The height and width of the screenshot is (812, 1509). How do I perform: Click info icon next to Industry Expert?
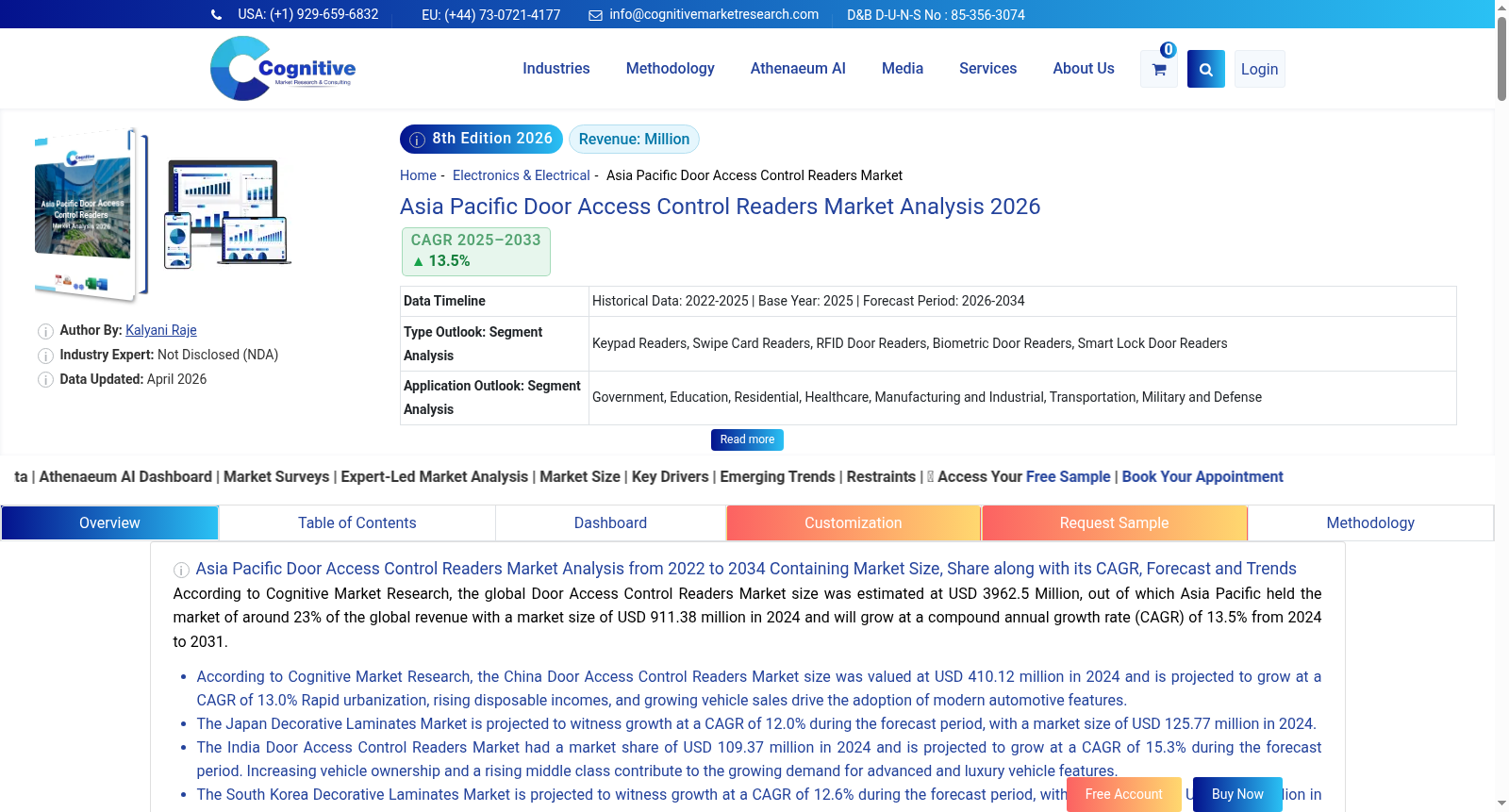45,356
